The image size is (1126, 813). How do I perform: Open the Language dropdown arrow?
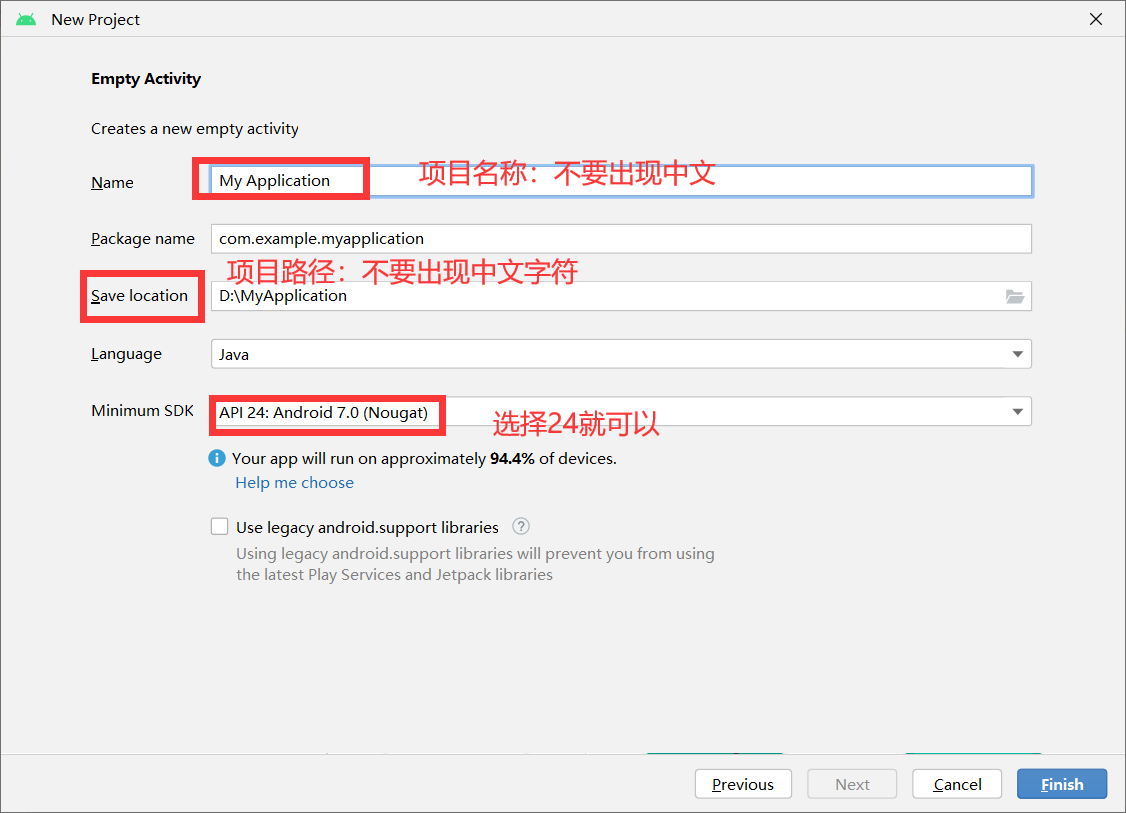[x=1017, y=354]
